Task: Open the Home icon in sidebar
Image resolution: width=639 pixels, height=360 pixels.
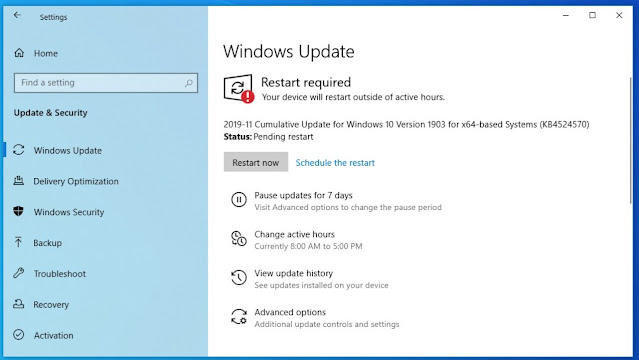Action: [x=19, y=53]
